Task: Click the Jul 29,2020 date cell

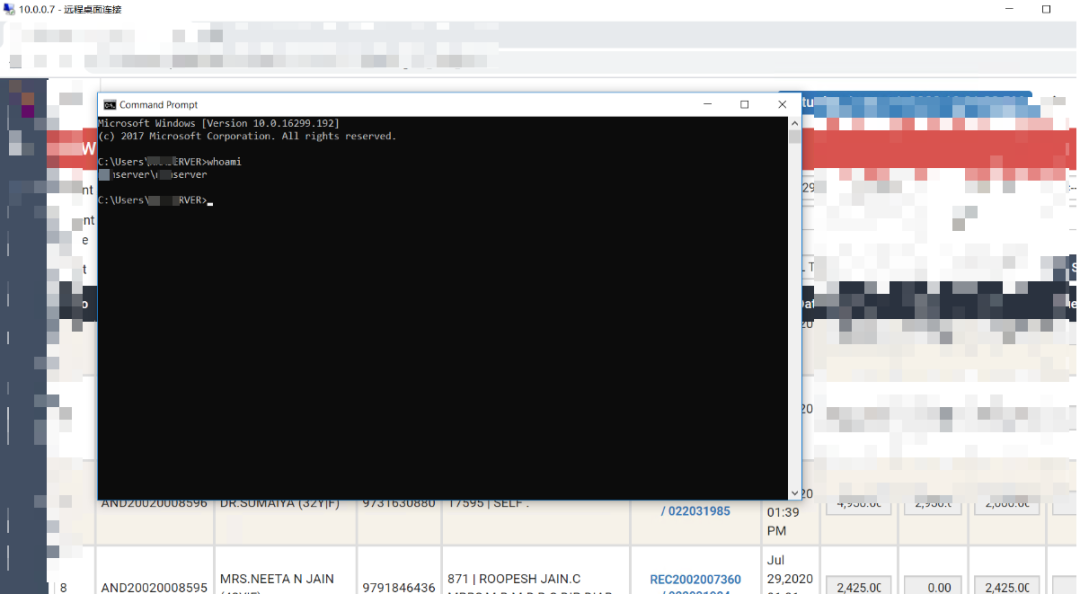Action: pyautogui.click(x=789, y=569)
